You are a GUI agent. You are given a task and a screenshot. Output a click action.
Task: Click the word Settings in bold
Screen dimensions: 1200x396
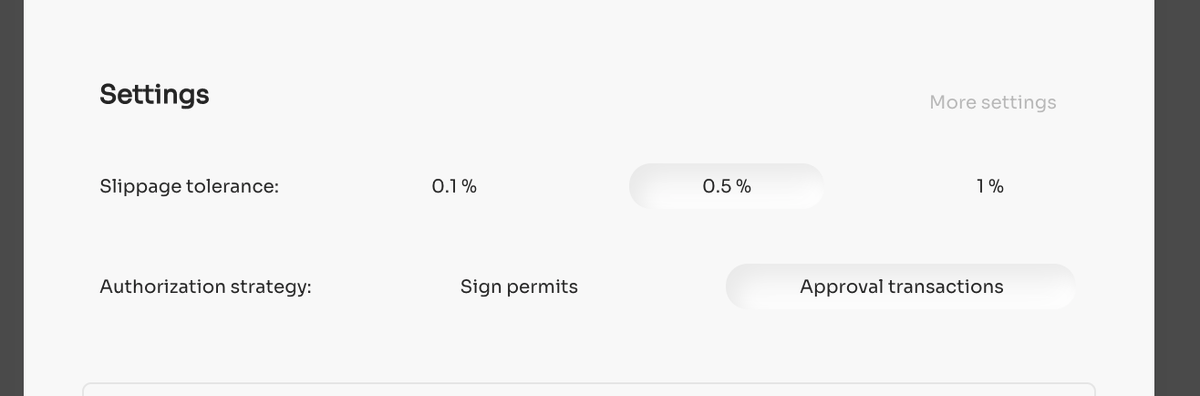[155, 95]
